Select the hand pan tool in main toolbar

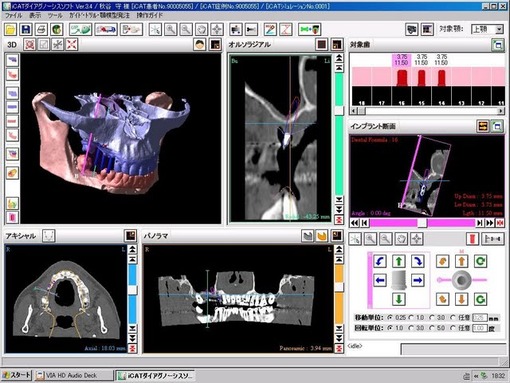click(201, 30)
